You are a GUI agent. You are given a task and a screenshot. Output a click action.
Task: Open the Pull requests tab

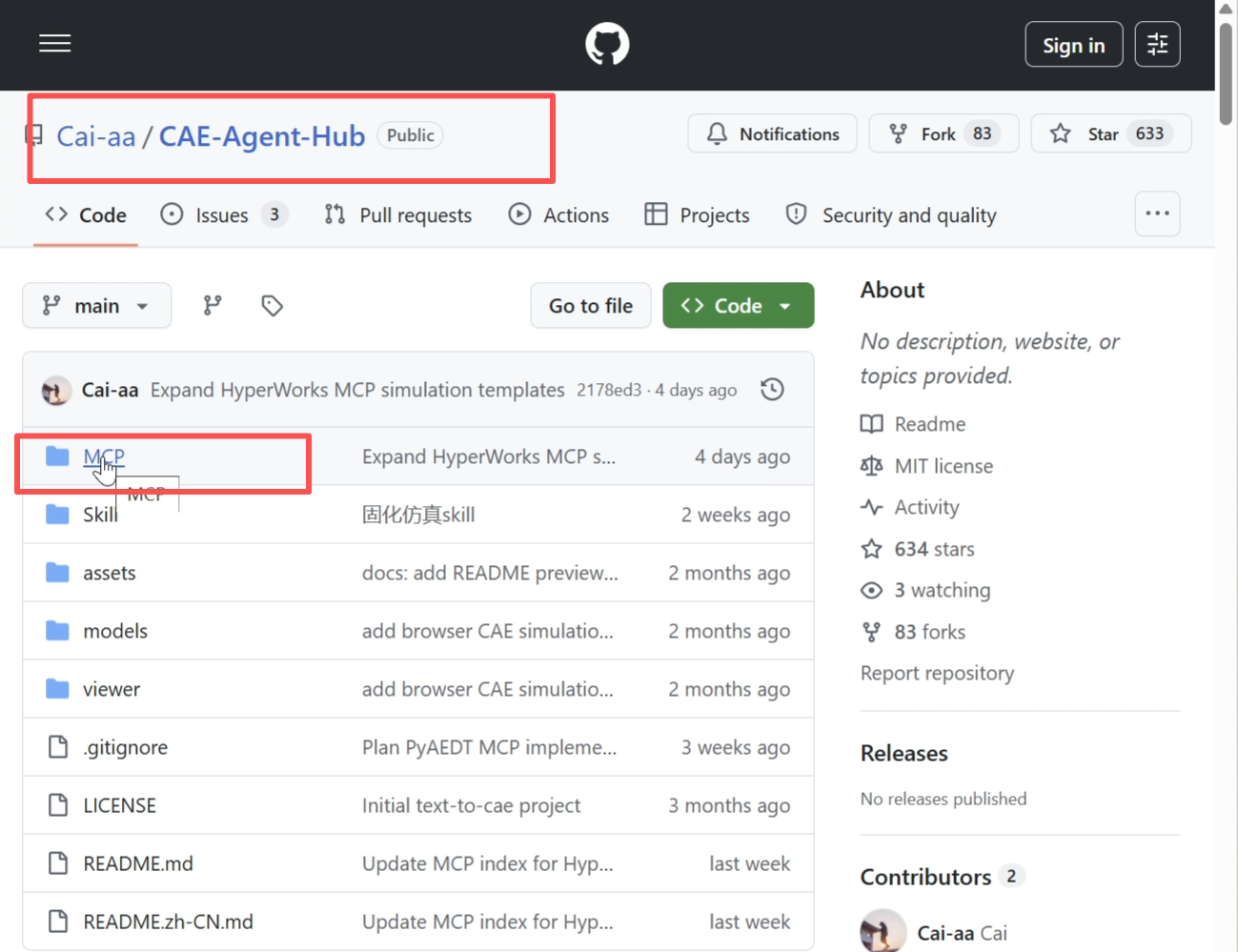[397, 215]
